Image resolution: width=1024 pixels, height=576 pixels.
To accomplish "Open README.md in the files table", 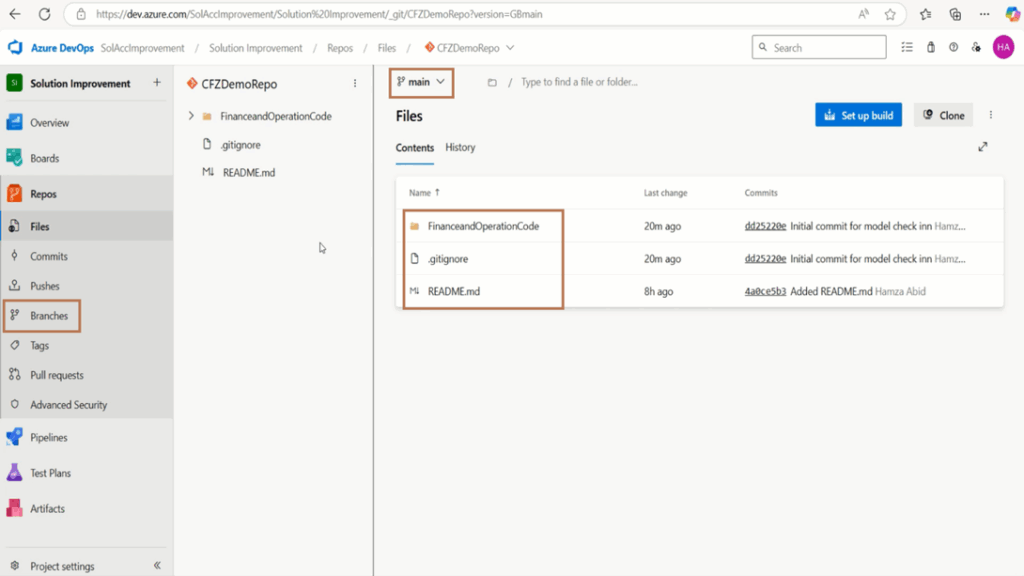I will (454, 291).
